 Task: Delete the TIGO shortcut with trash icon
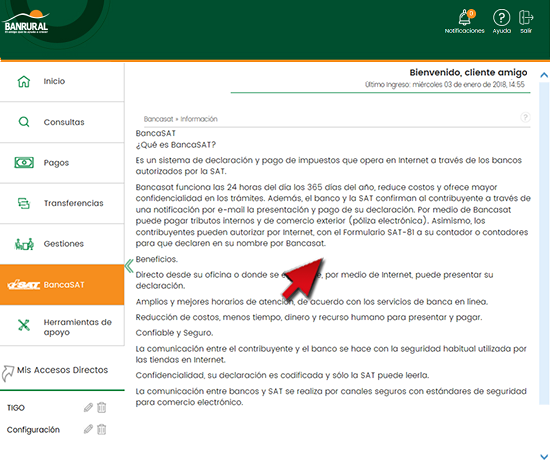pos(101,407)
